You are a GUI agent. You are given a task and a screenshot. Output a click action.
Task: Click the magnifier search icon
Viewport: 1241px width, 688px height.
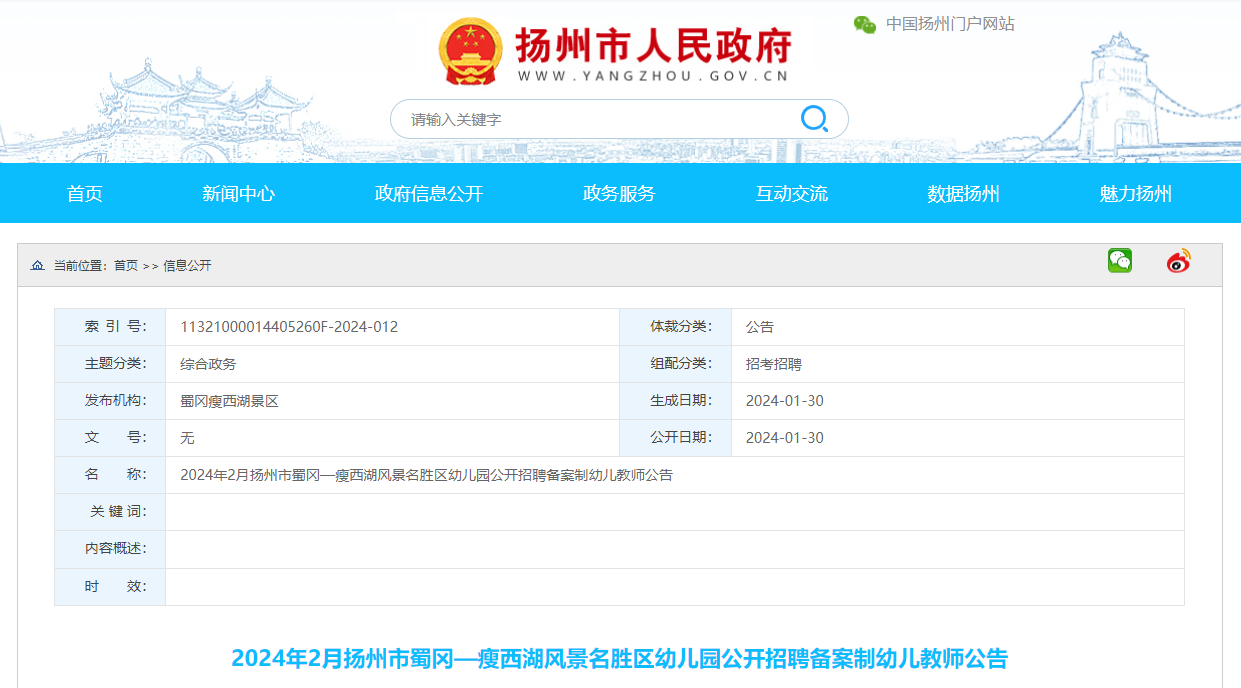[814, 119]
